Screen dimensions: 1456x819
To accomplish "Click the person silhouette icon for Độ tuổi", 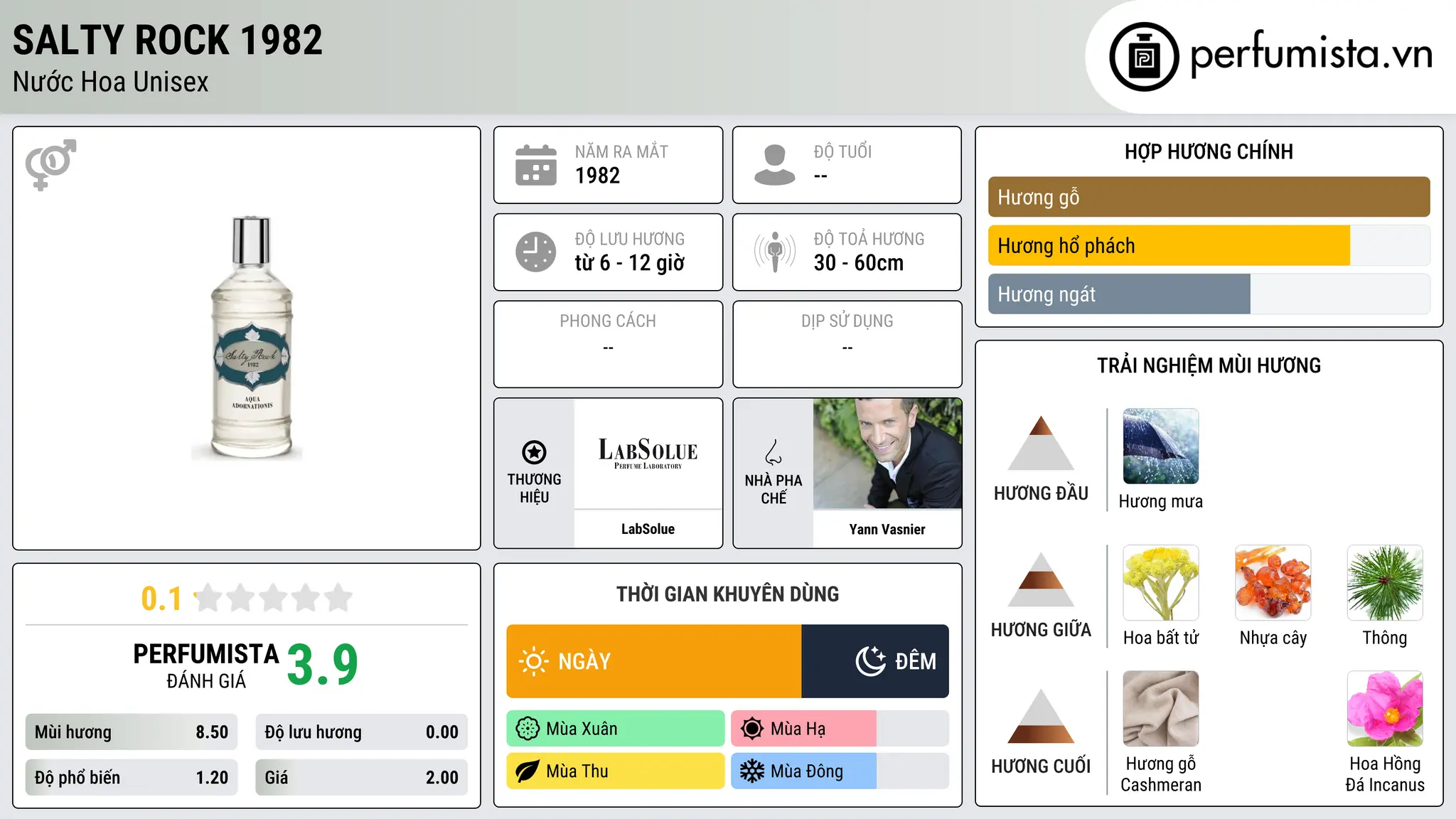I will 774,165.
